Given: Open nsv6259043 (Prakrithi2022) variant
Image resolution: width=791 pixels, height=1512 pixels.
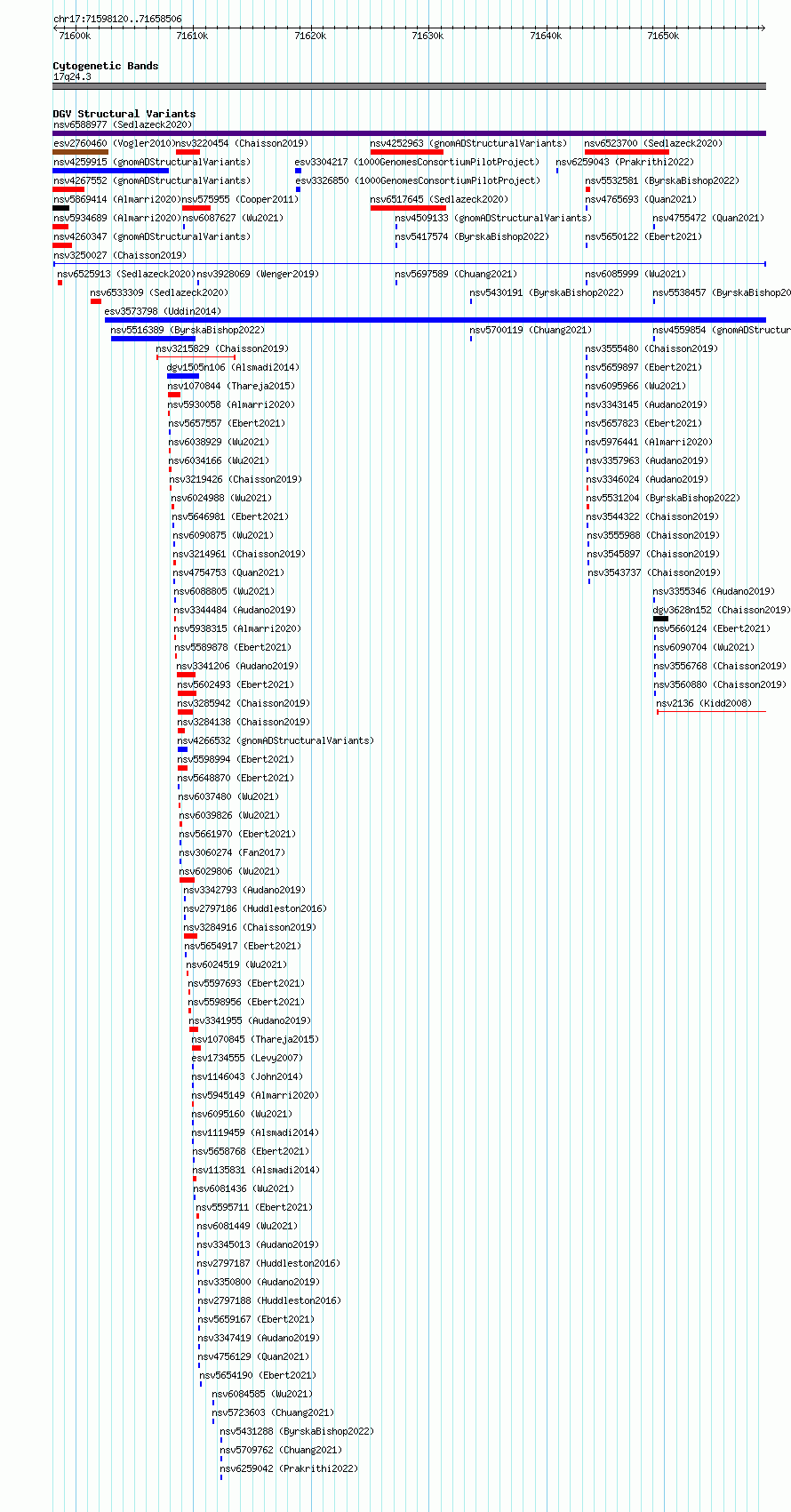Looking at the screenshot, I should 625,163.
